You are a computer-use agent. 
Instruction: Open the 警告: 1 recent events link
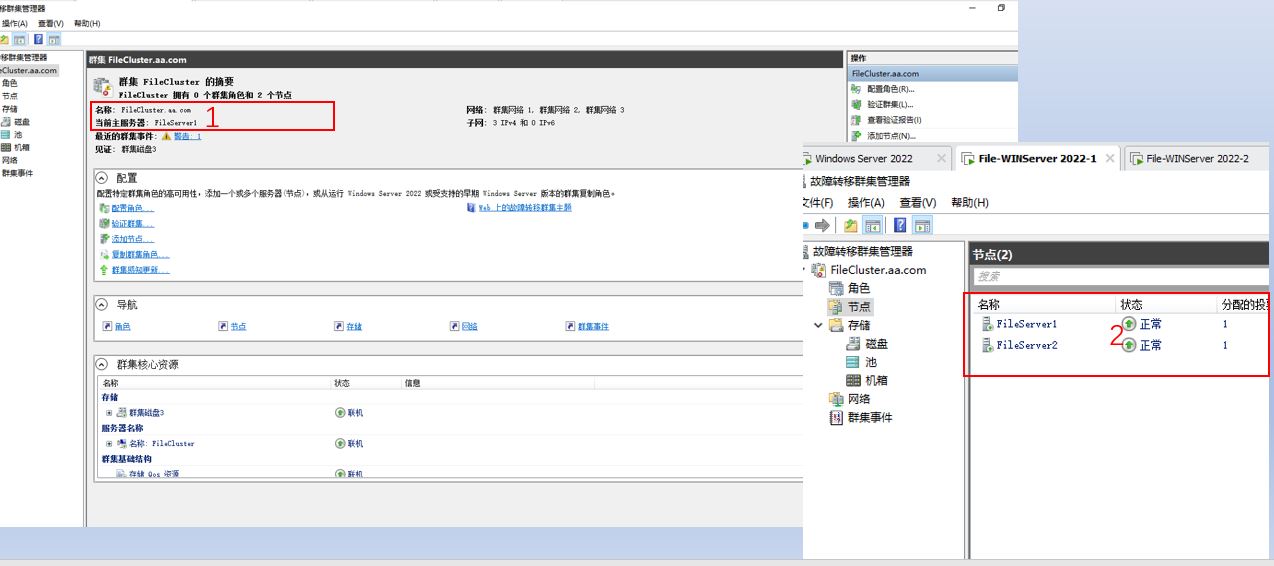click(x=187, y=136)
